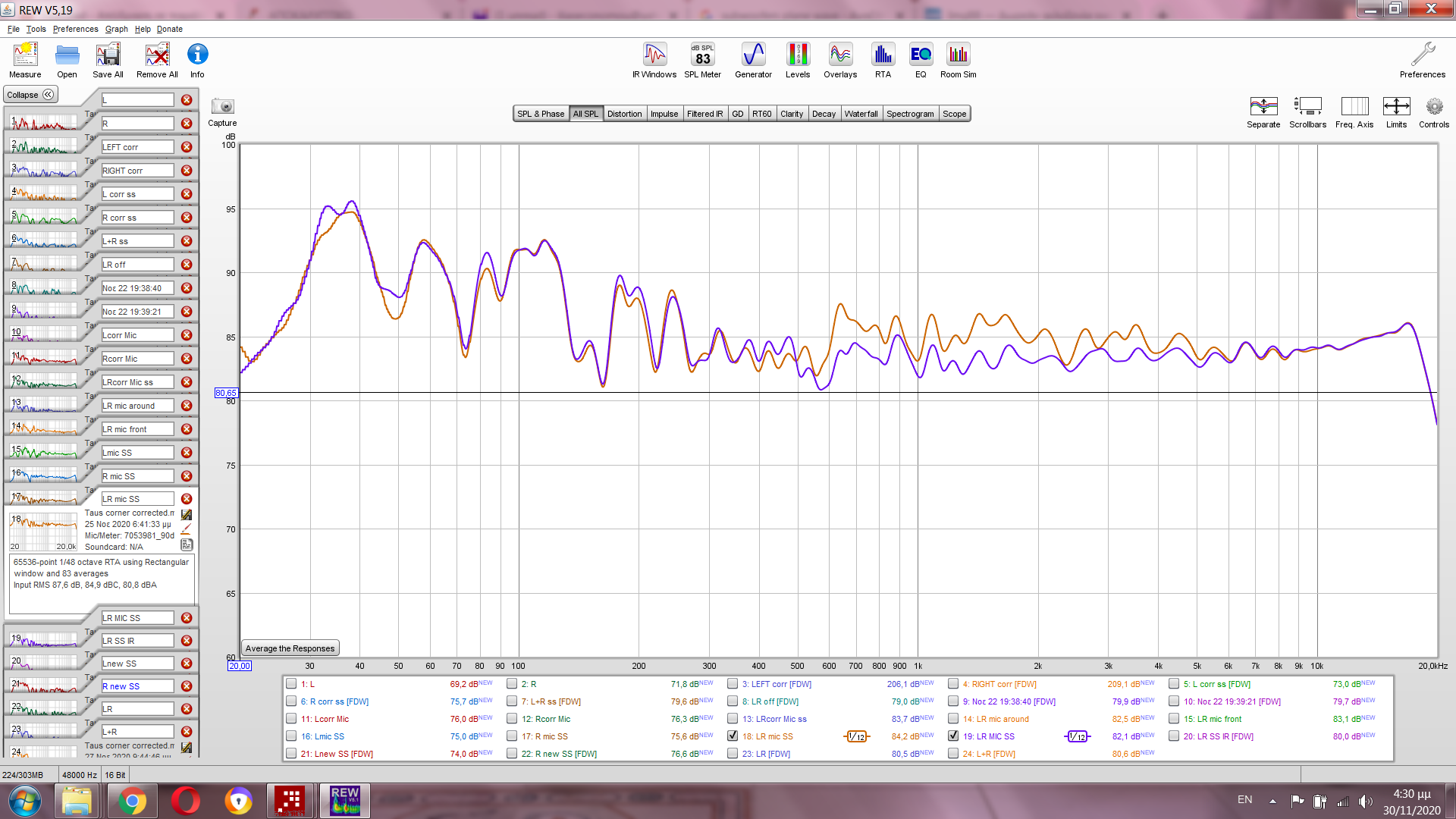Remove the LR mic front measurement
Image resolution: width=1456 pixels, height=819 pixels.
pos(187,429)
